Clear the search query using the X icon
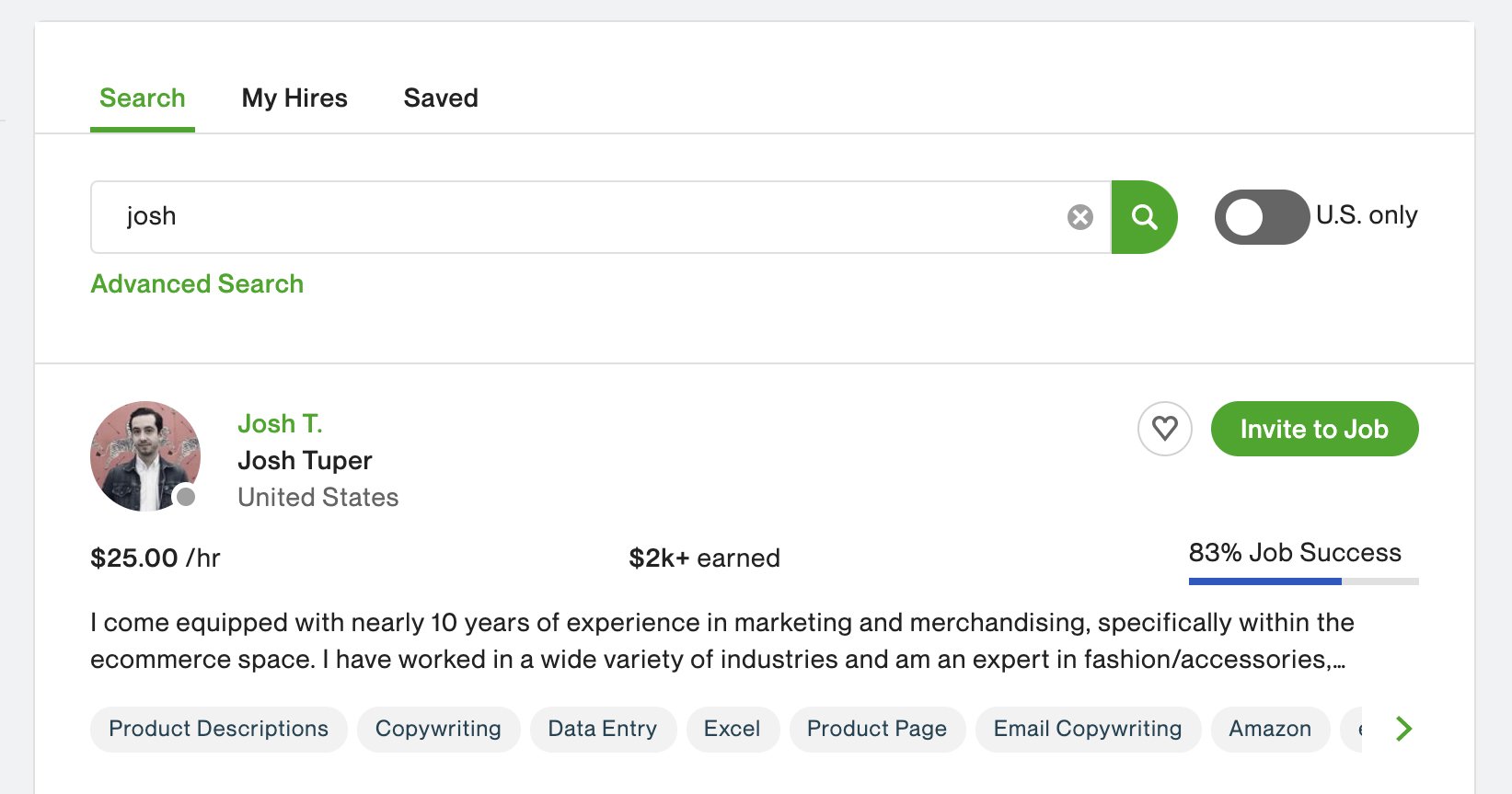1512x794 pixels. coord(1079,217)
